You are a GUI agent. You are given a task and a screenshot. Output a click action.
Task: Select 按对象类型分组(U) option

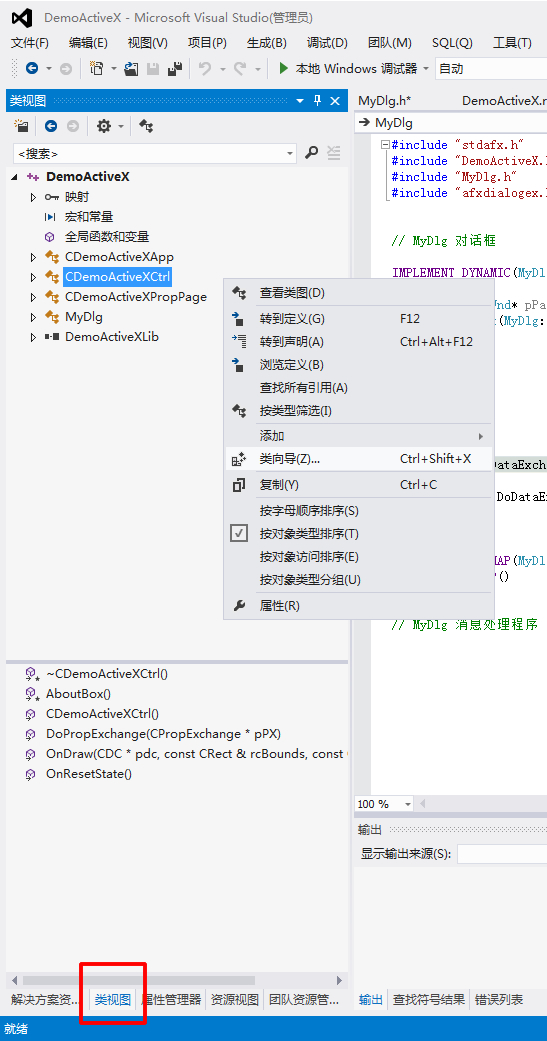(x=358, y=580)
